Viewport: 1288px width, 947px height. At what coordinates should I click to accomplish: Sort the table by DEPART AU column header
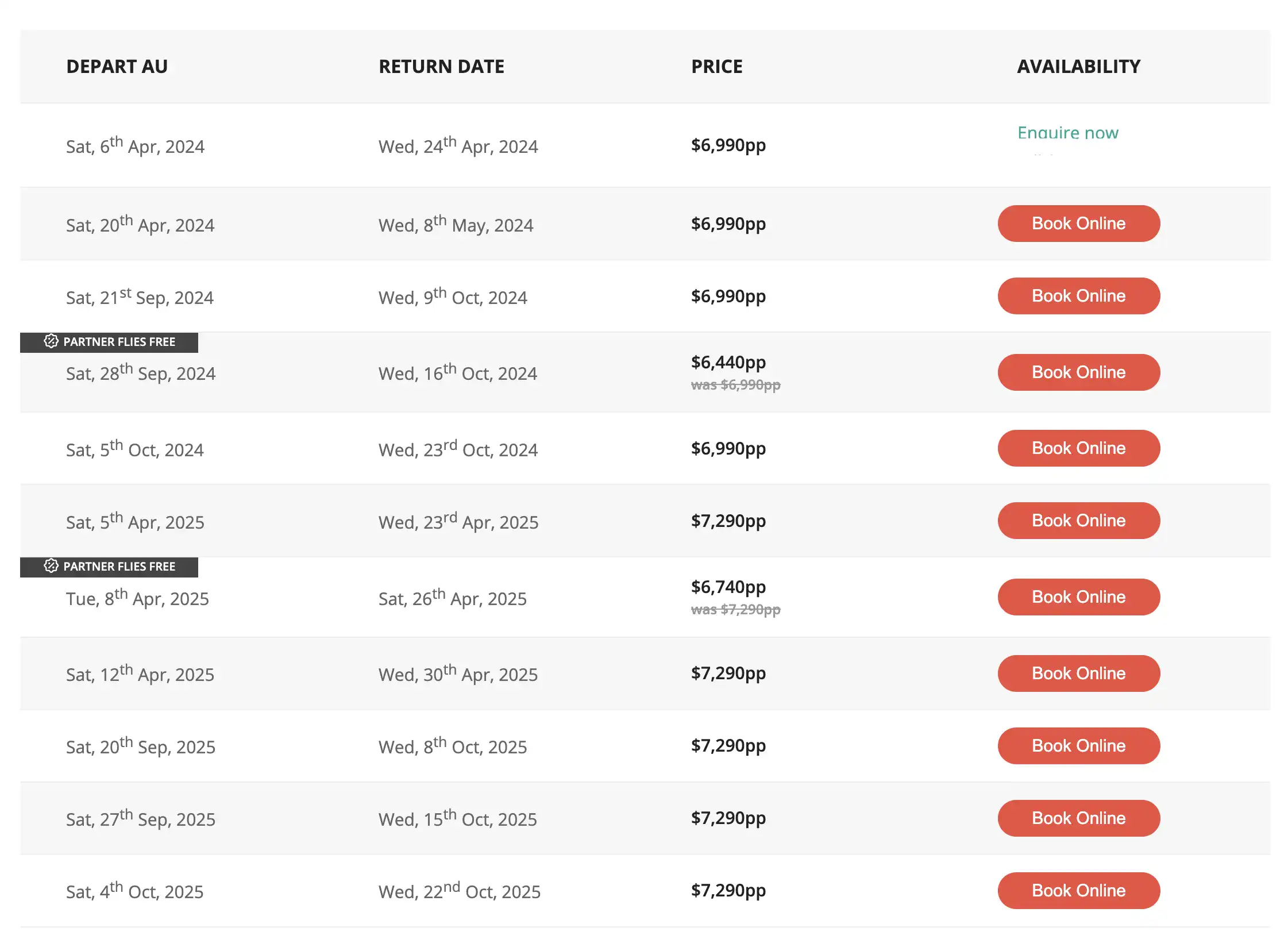click(117, 66)
